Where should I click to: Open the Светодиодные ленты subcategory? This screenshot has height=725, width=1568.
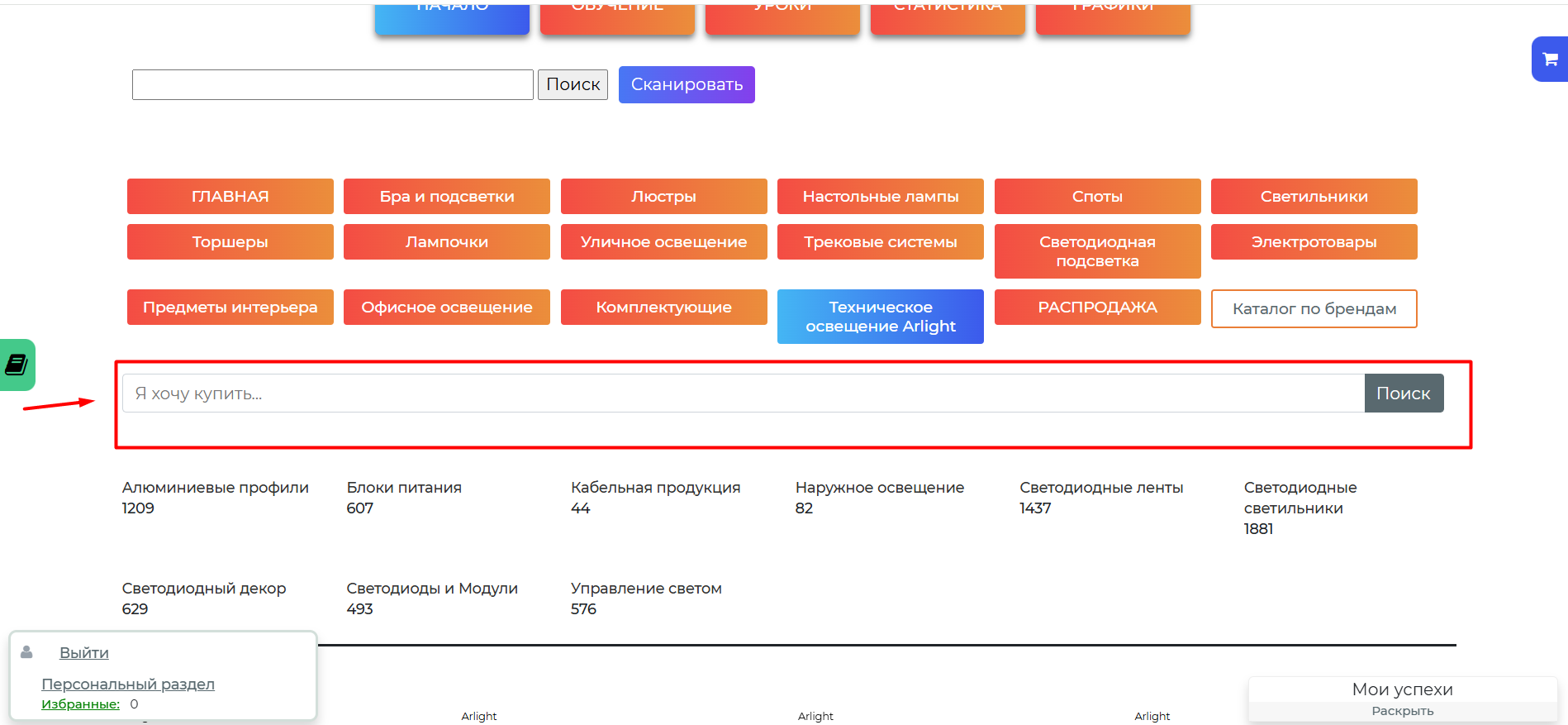(1100, 488)
